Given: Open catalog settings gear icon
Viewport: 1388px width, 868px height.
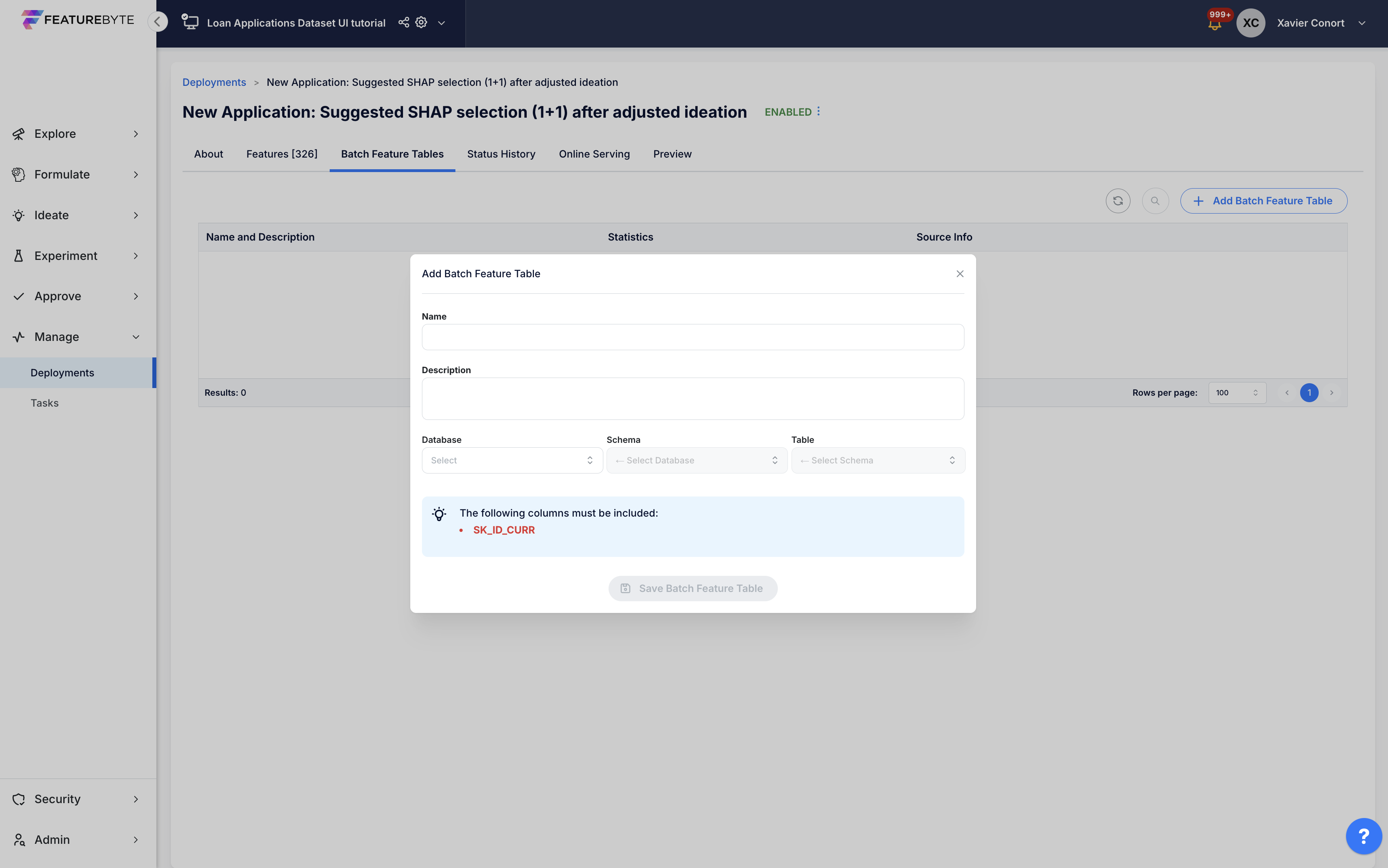Looking at the screenshot, I should [421, 23].
